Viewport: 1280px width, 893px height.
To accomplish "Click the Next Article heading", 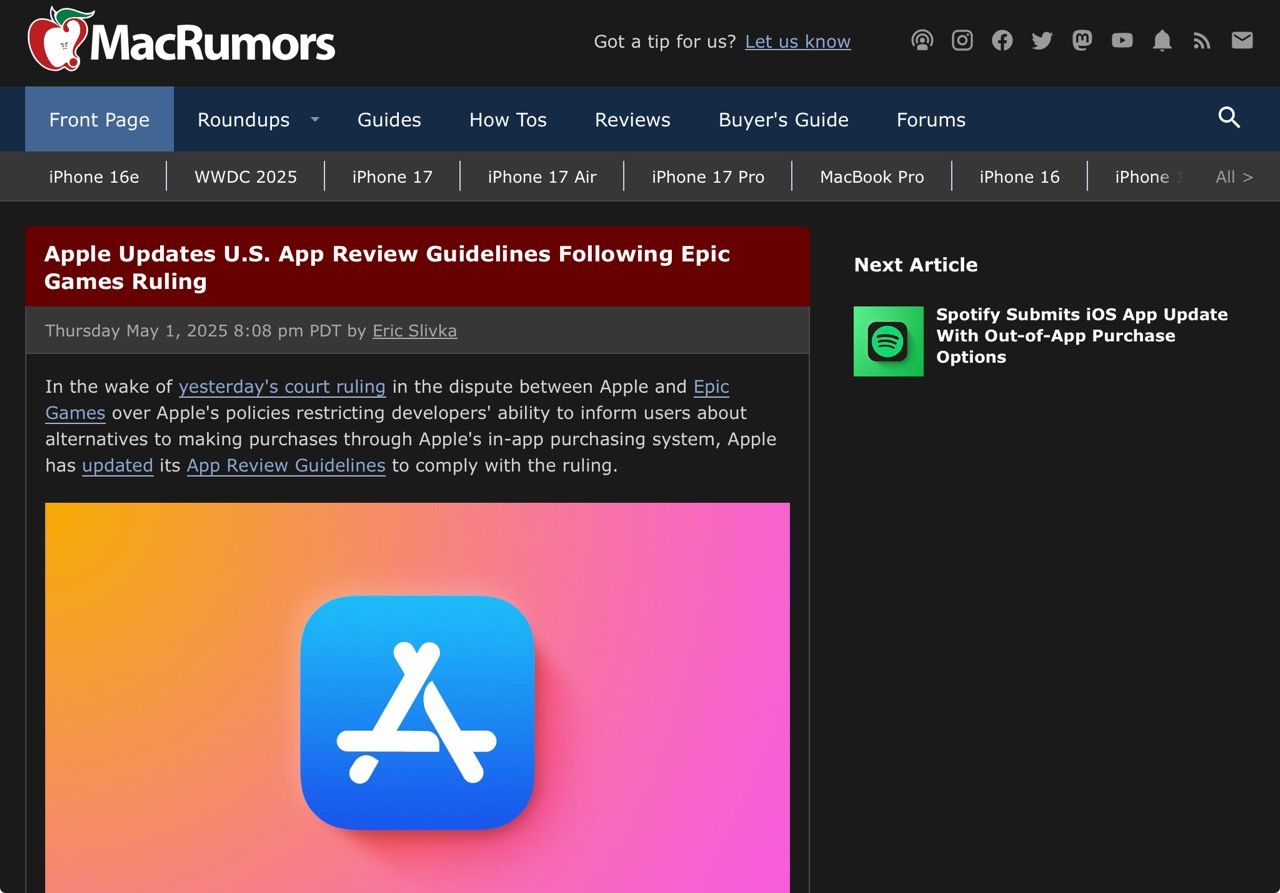I will click(916, 264).
